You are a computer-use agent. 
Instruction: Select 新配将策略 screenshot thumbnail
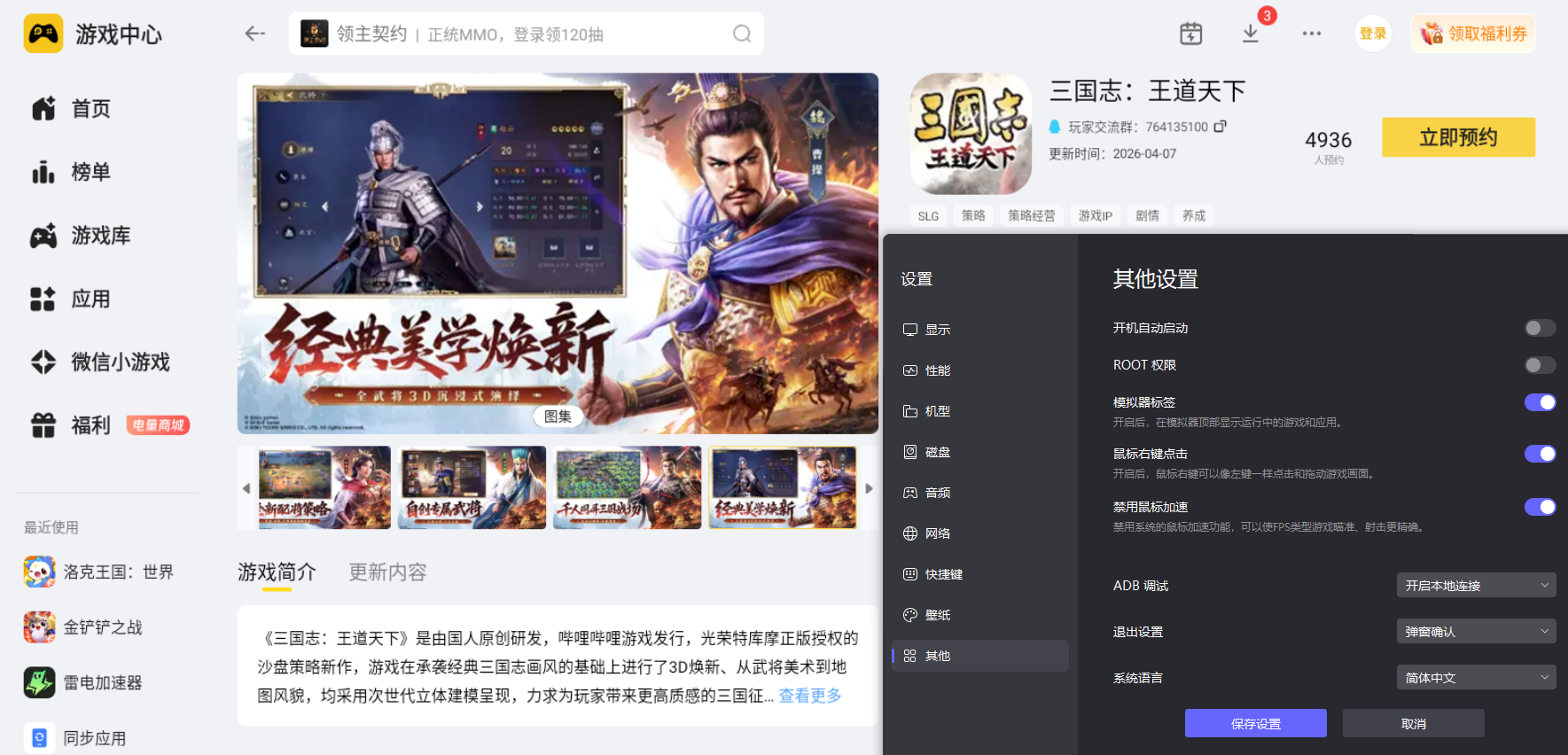coord(324,488)
